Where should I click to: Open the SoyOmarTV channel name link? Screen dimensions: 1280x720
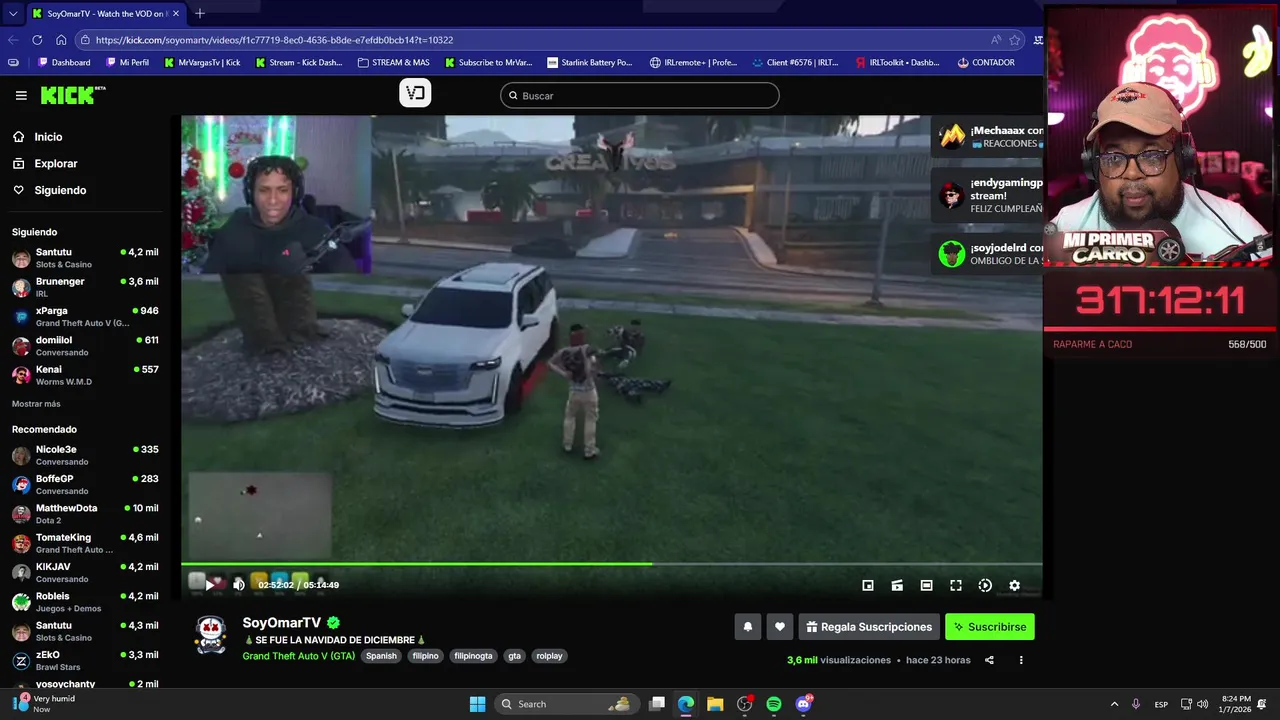point(282,623)
